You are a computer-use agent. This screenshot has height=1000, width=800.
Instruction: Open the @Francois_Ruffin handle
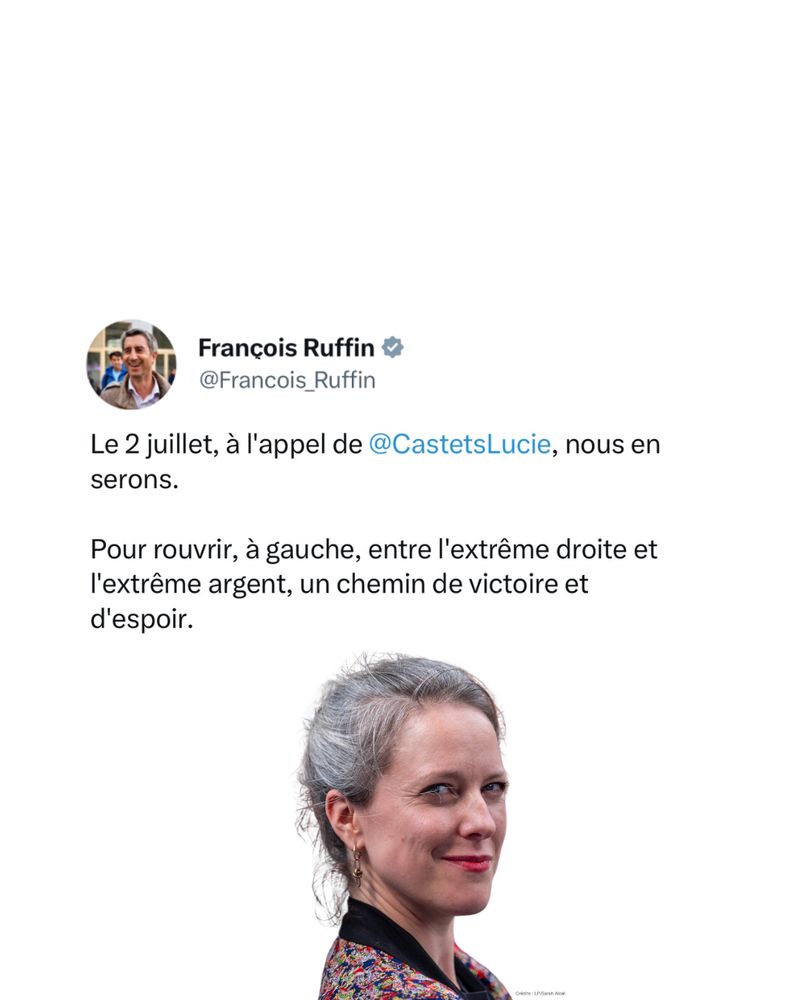pyautogui.click(x=287, y=380)
